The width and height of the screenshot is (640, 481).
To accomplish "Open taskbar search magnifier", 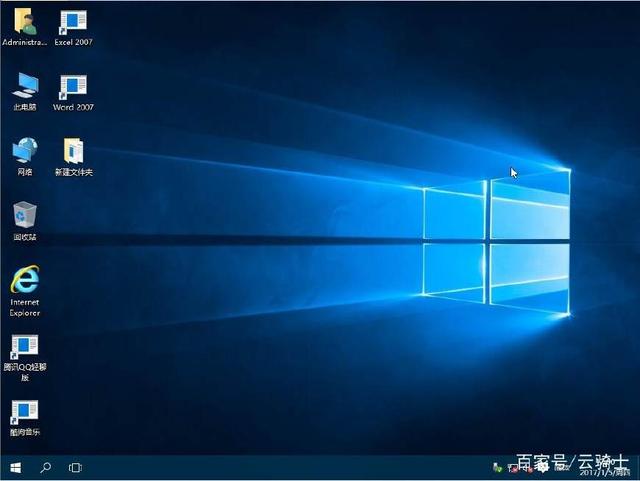I will 46,468.
